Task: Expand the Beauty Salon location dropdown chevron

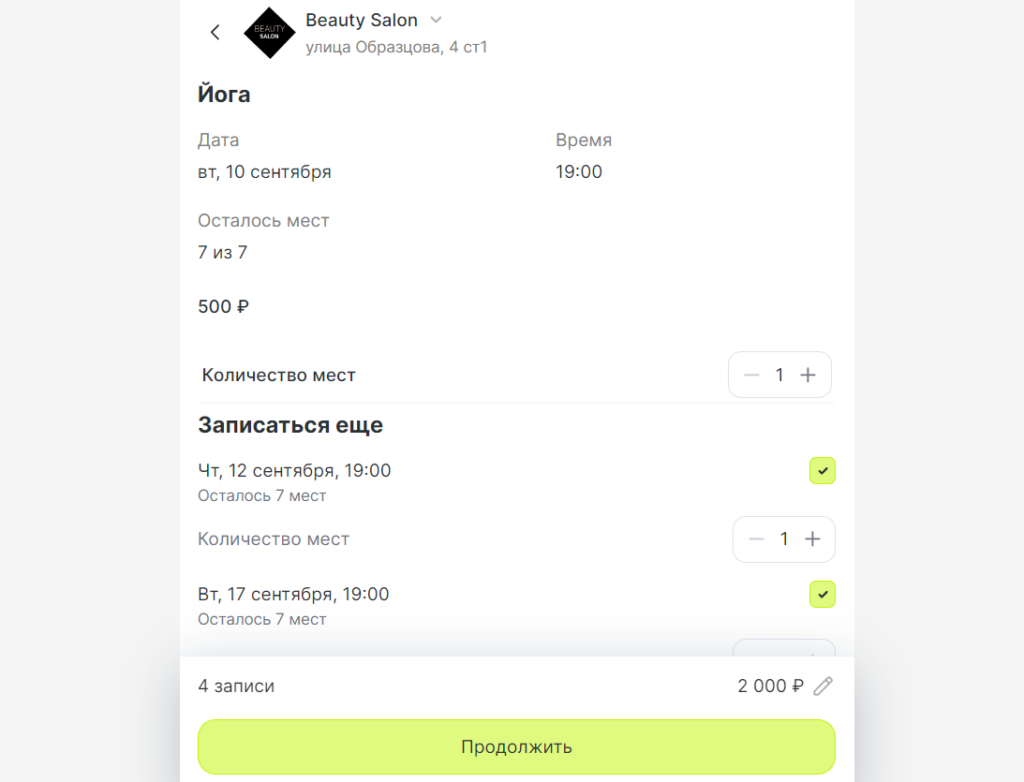Action: click(436, 20)
